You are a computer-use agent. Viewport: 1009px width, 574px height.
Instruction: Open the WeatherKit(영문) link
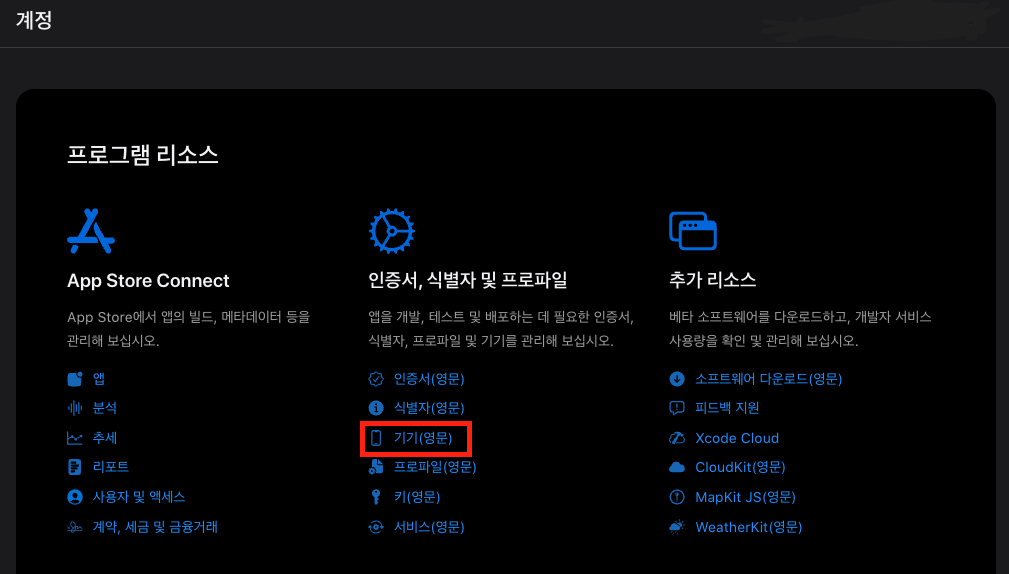coord(748,527)
